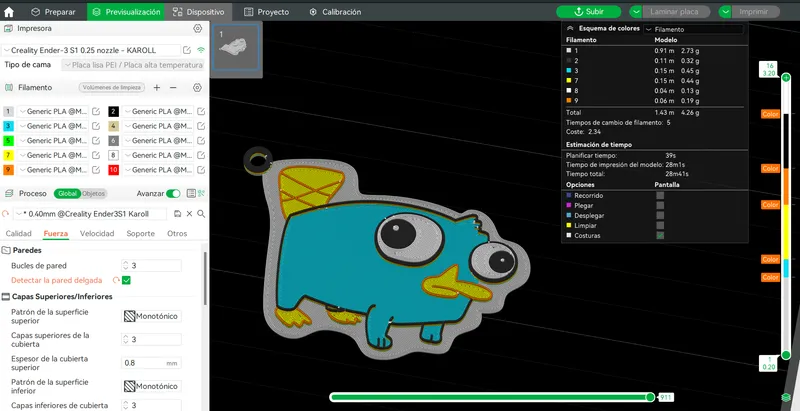Go to the home screen icon
The height and width of the screenshot is (411, 800).
tap(9, 12)
